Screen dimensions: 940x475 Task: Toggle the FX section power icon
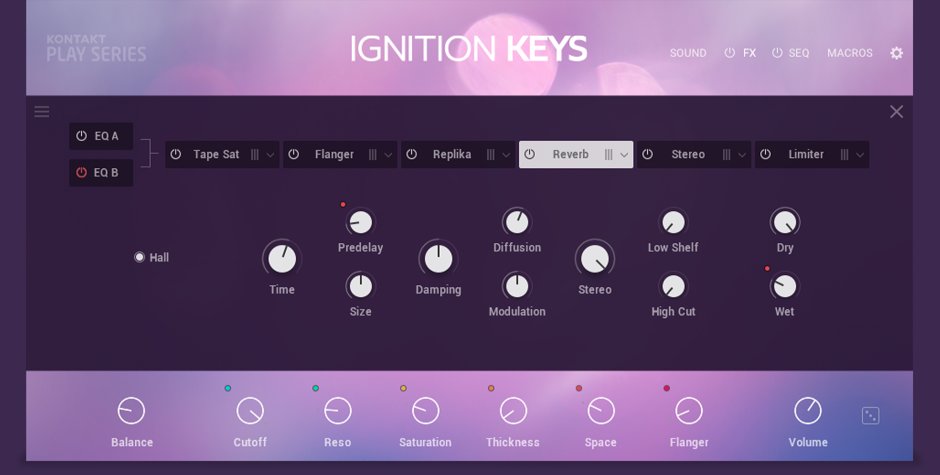pyautogui.click(x=730, y=53)
